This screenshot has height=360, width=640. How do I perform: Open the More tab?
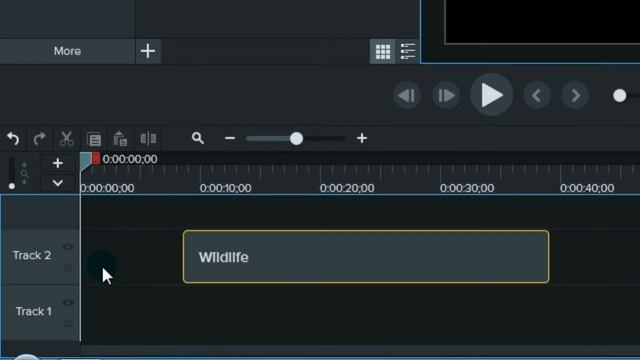click(67, 51)
